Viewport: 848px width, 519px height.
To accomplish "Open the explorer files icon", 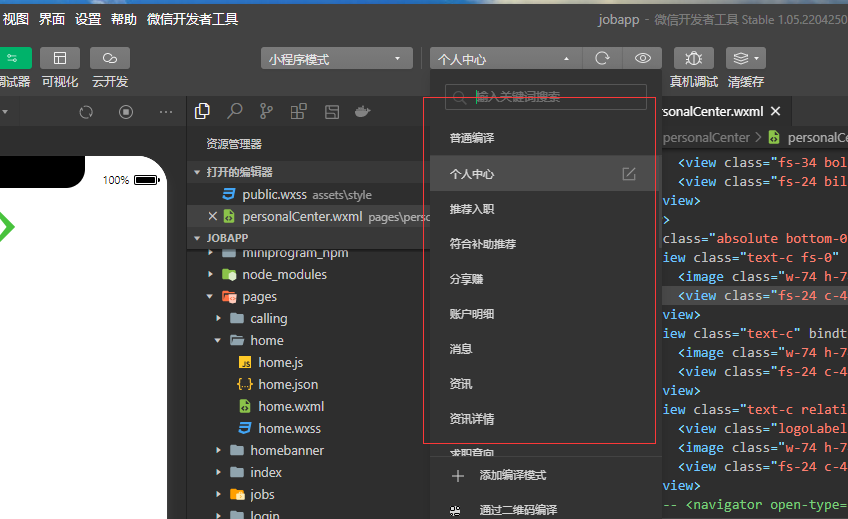I will [202, 111].
